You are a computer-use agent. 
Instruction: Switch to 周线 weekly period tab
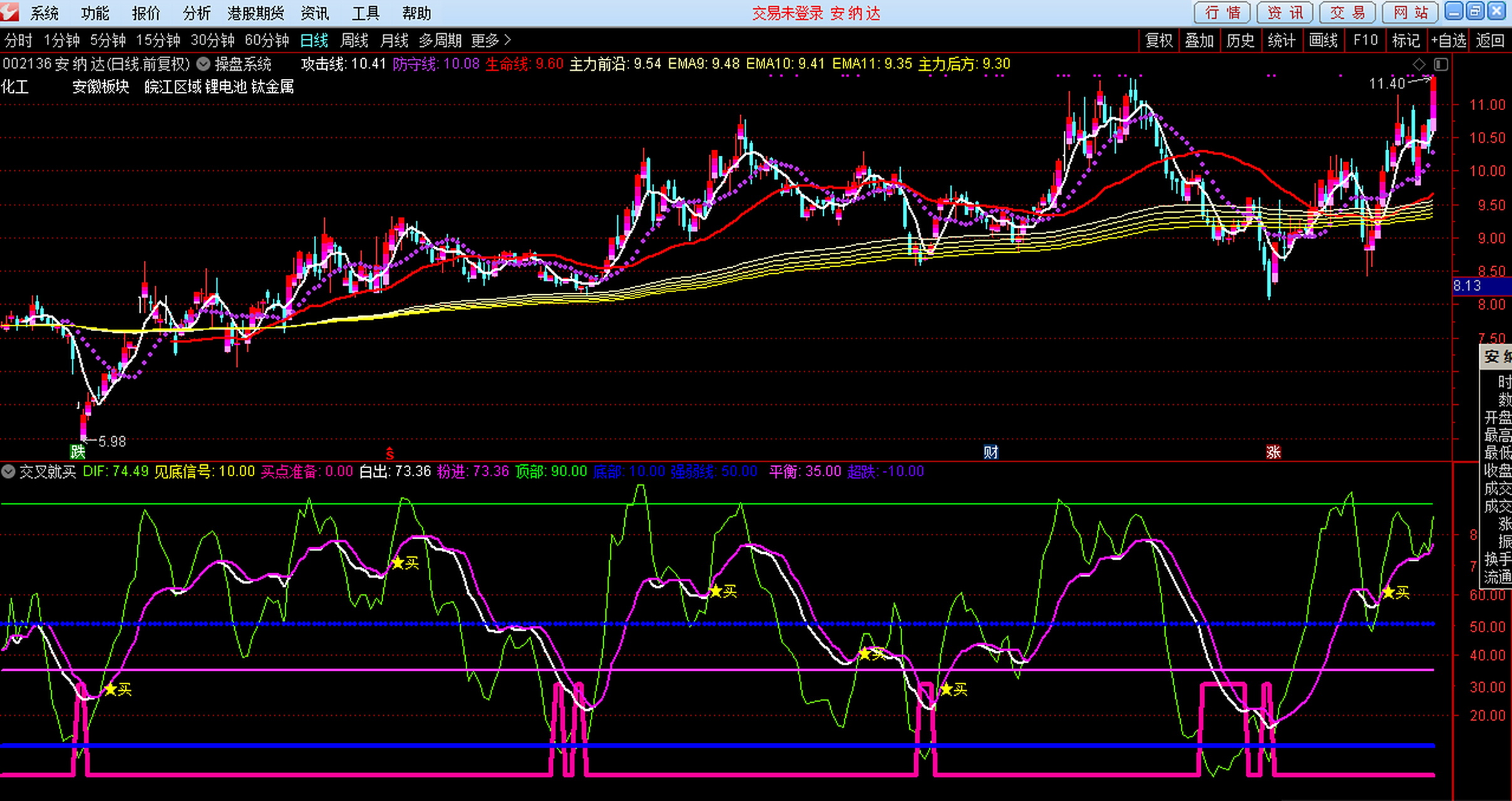point(354,41)
